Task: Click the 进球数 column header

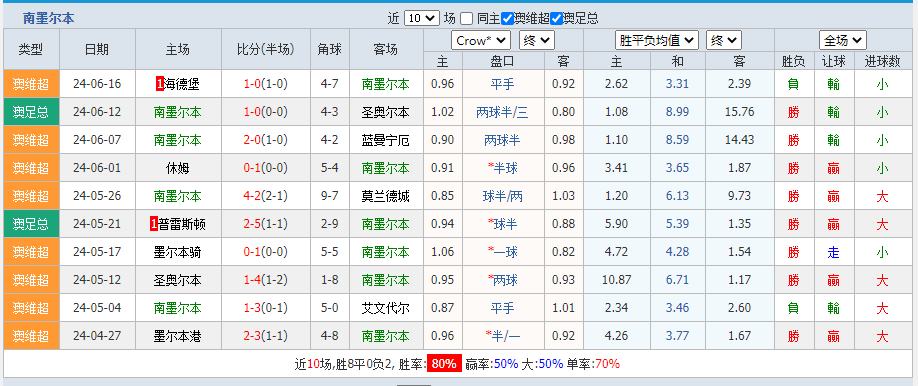Action: [x=882, y=61]
